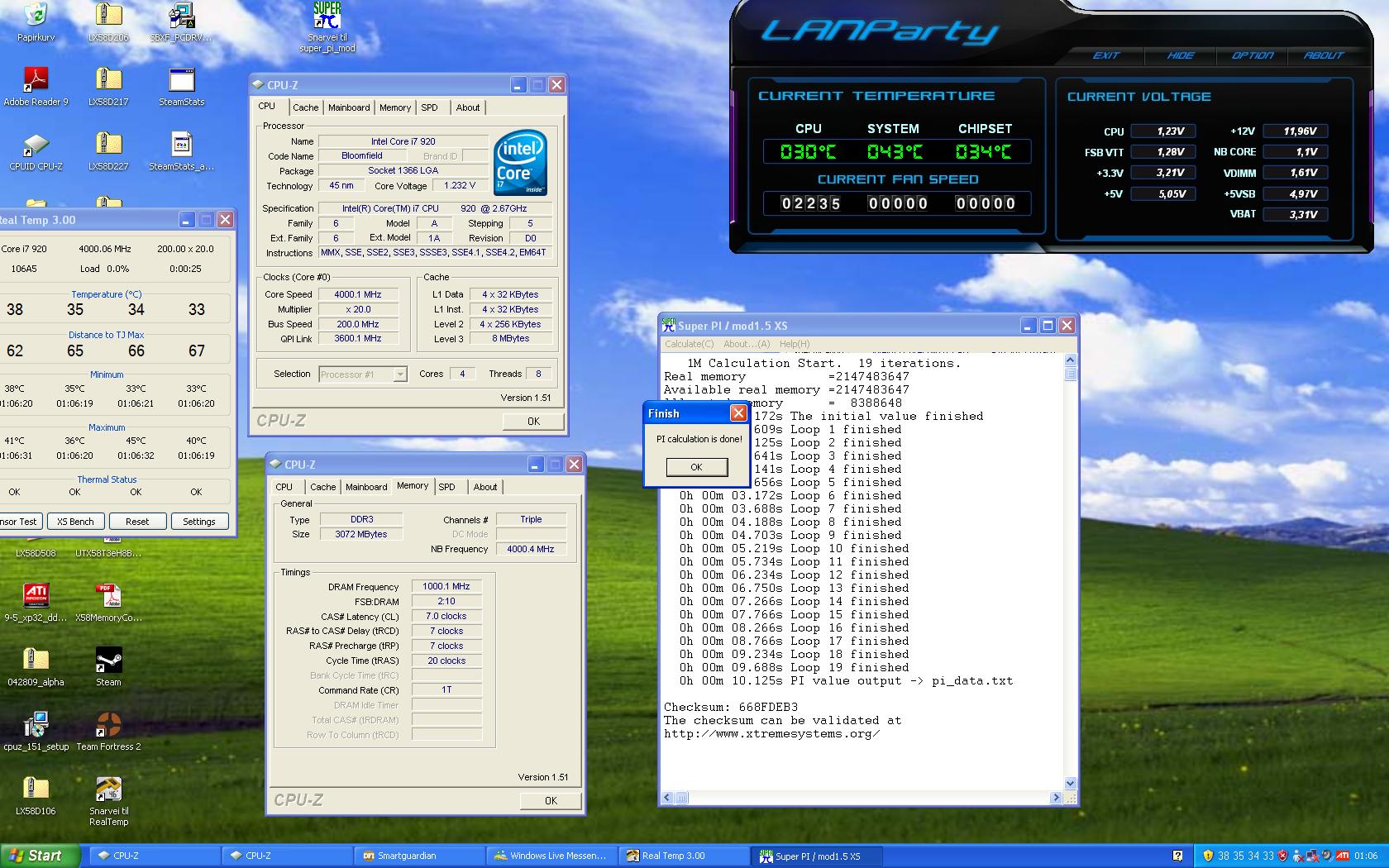
Task: Click the Super PI window title icon
Action: (670, 326)
